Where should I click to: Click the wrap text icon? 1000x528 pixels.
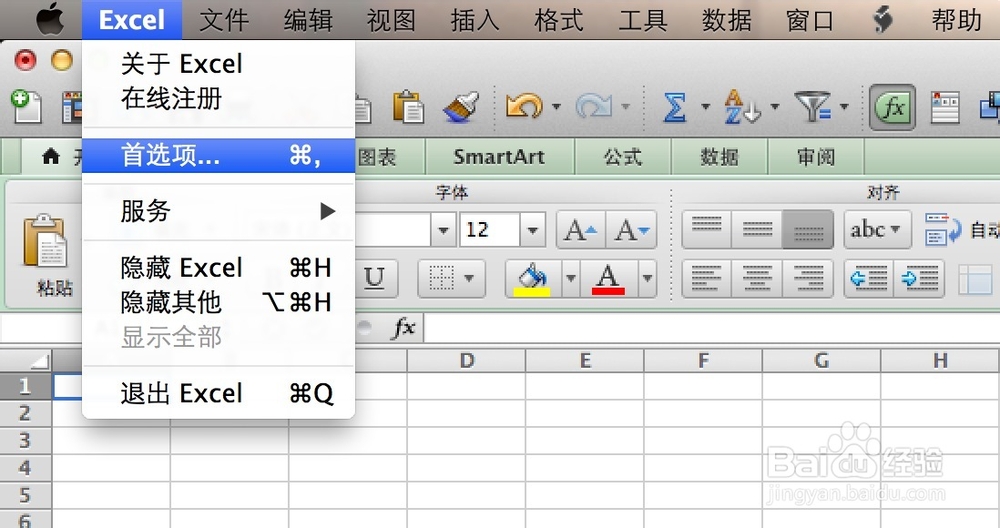tap(943, 230)
